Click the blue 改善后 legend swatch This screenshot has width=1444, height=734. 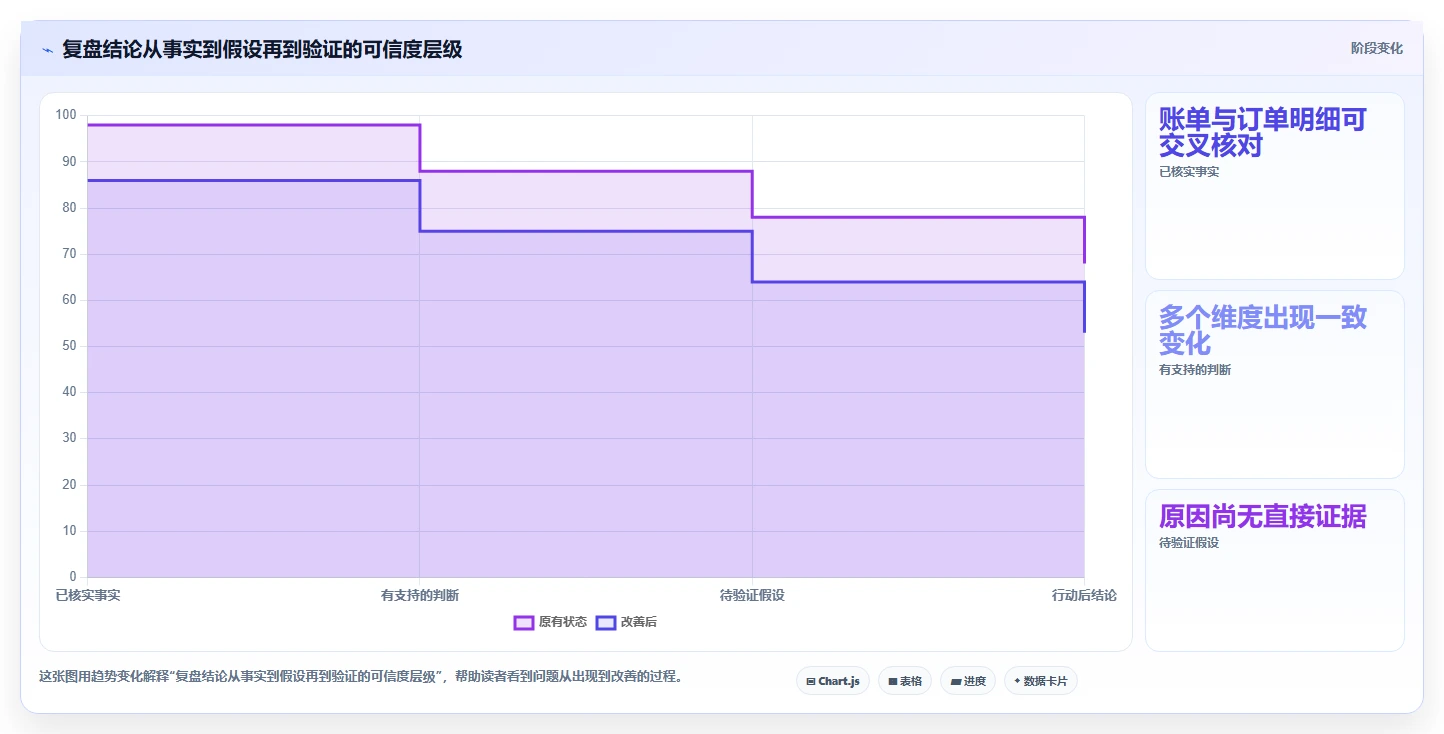pyautogui.click(x=606, y=622)
